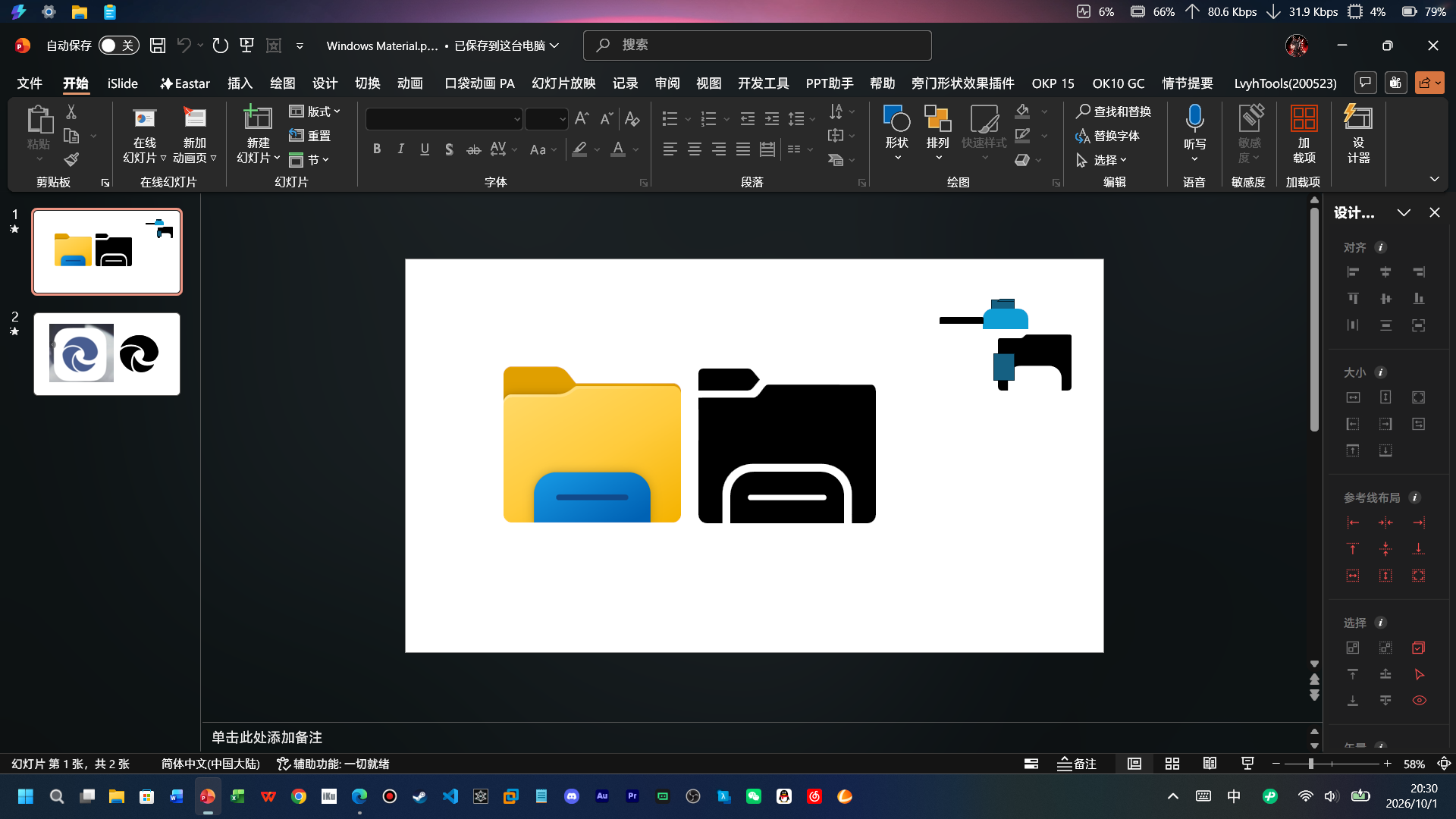This screenshot has width=1456, height=819.
Task: Toggle Underline formatting
Action: 425,149
